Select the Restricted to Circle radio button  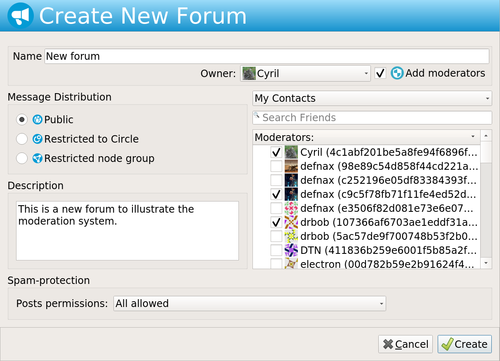(x=22, y=139)
